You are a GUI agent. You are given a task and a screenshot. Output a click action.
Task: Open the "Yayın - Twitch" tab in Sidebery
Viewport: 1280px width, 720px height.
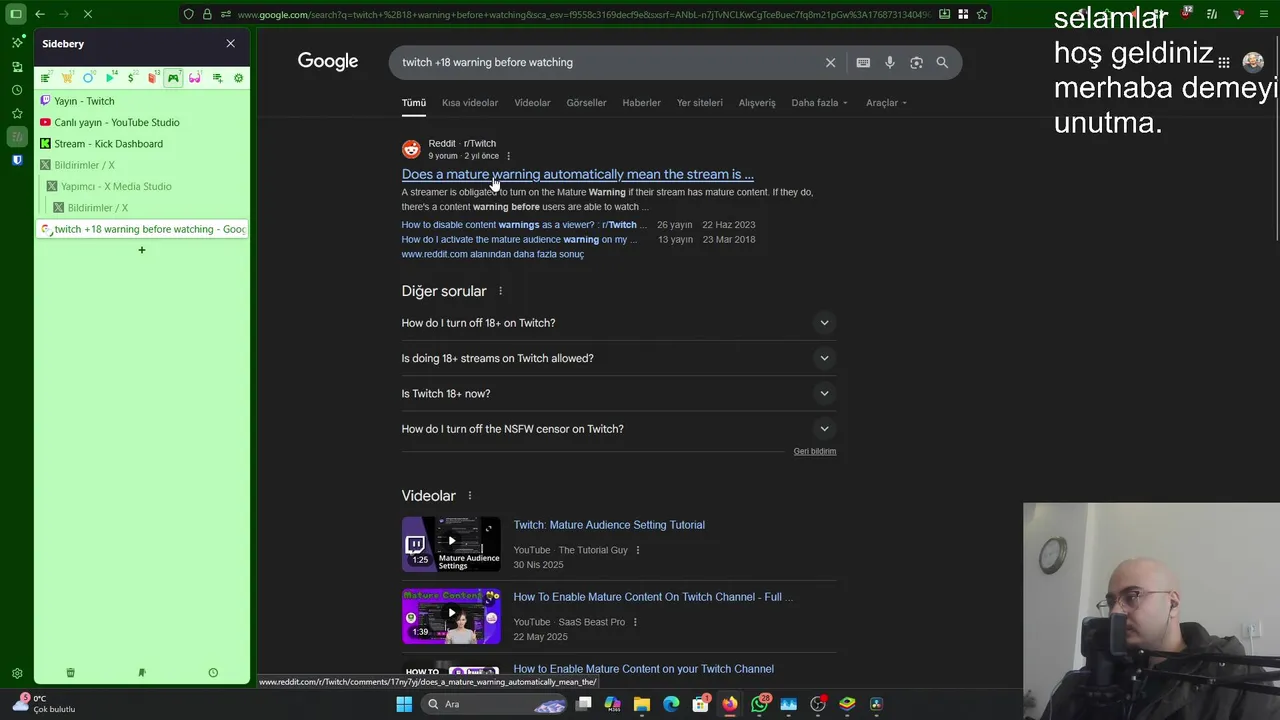tap(142, 101)
